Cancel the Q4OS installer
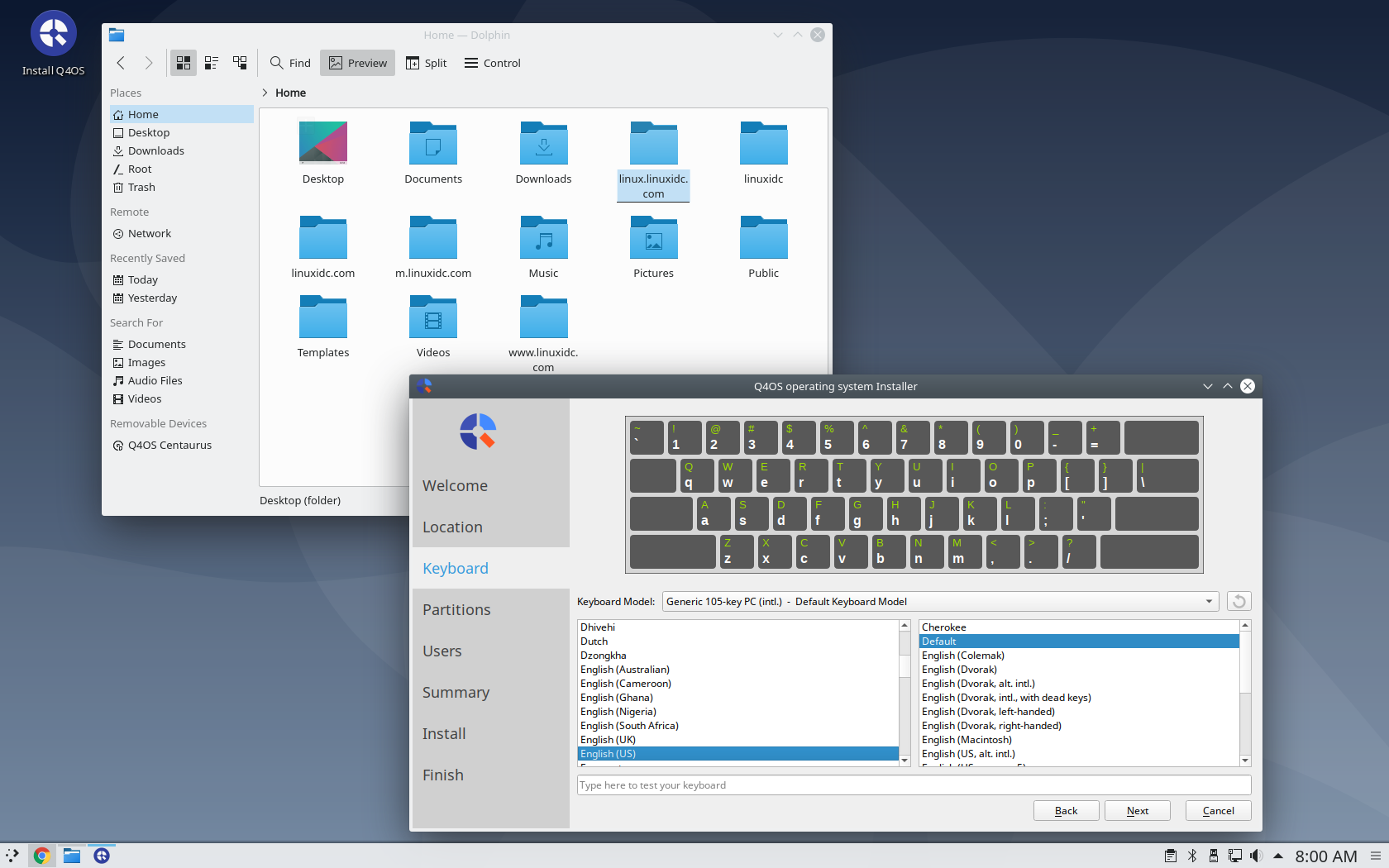1389x868 pixels. coord(1218,811)
